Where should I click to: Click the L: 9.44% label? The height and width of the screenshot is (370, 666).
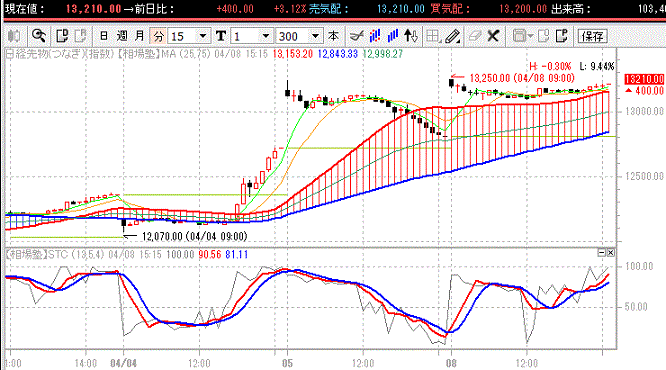click(597, 66)
